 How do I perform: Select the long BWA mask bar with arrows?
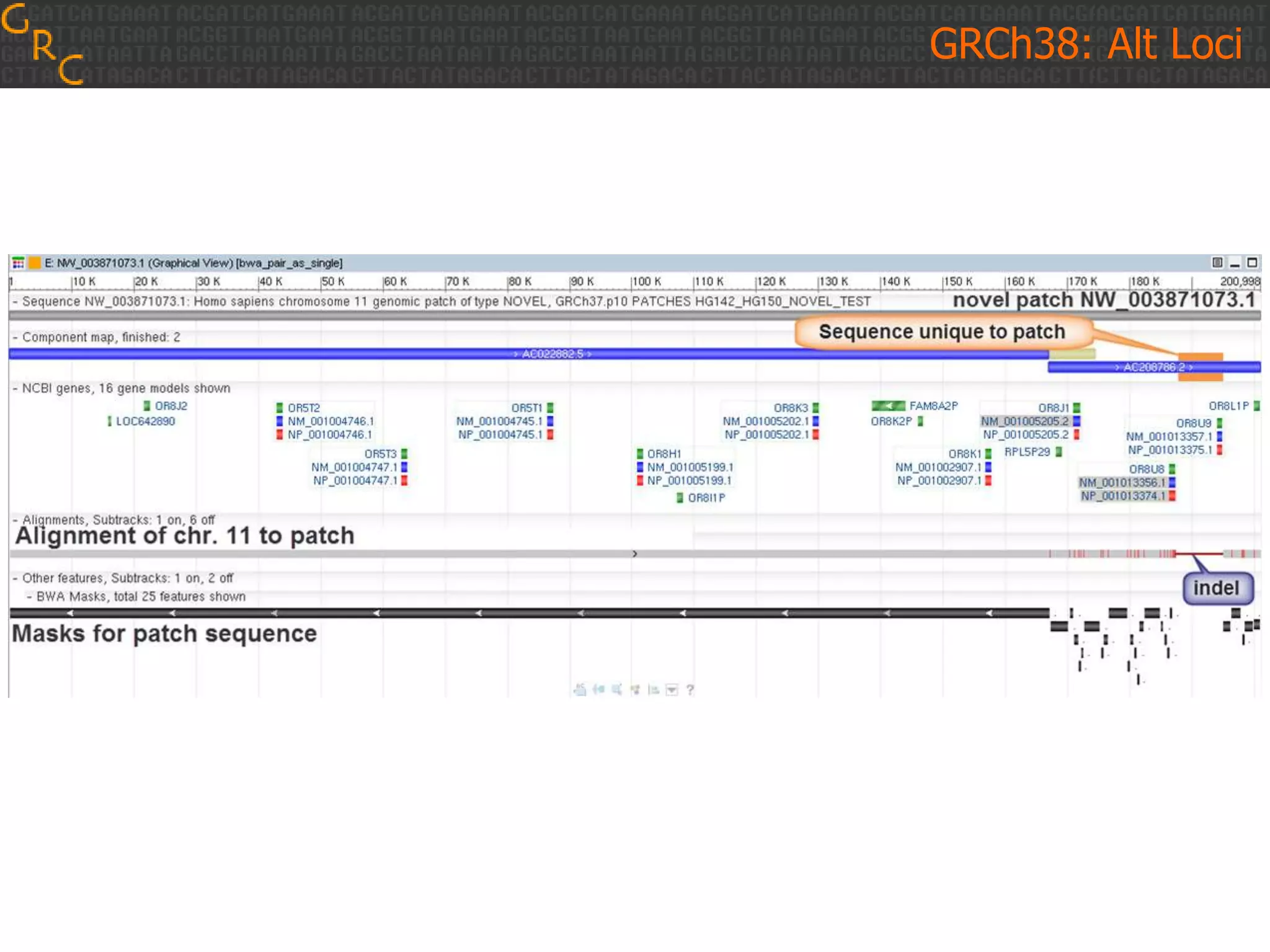529,613
